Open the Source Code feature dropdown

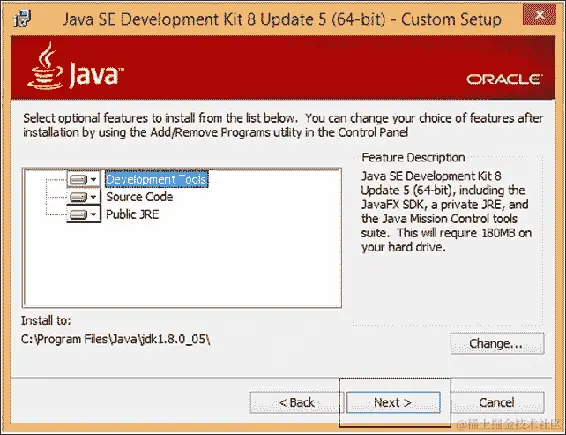pyautogui.click(x=83, y=197)
